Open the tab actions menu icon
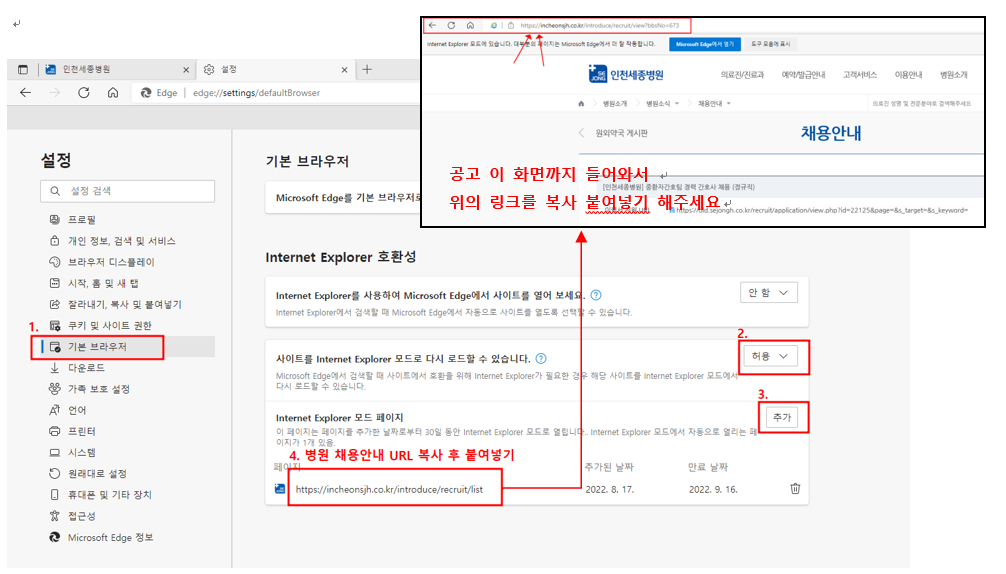Screen dimensions: 1006x574 [x=23, y=69]
